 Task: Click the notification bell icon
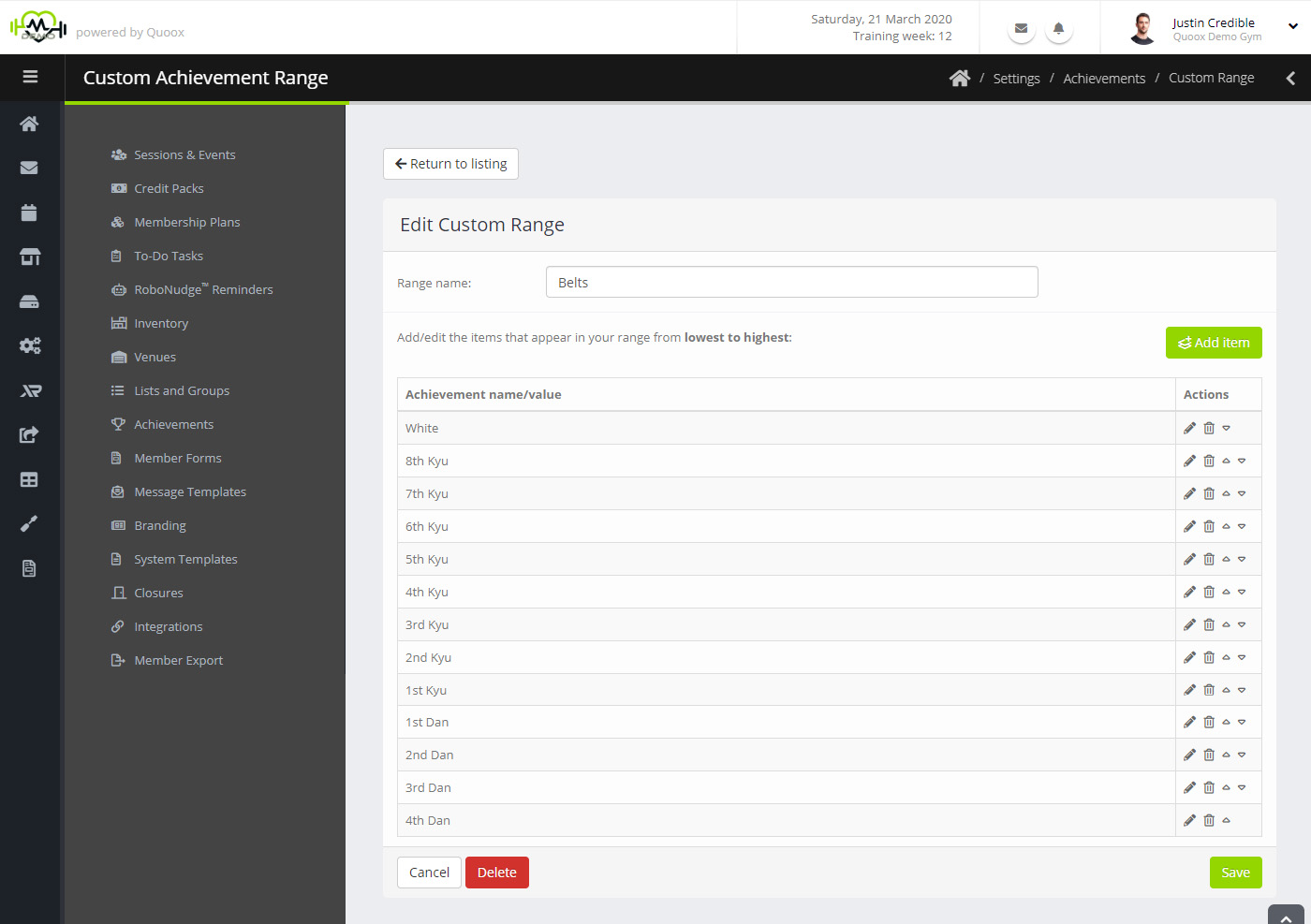click(1059, 28)
